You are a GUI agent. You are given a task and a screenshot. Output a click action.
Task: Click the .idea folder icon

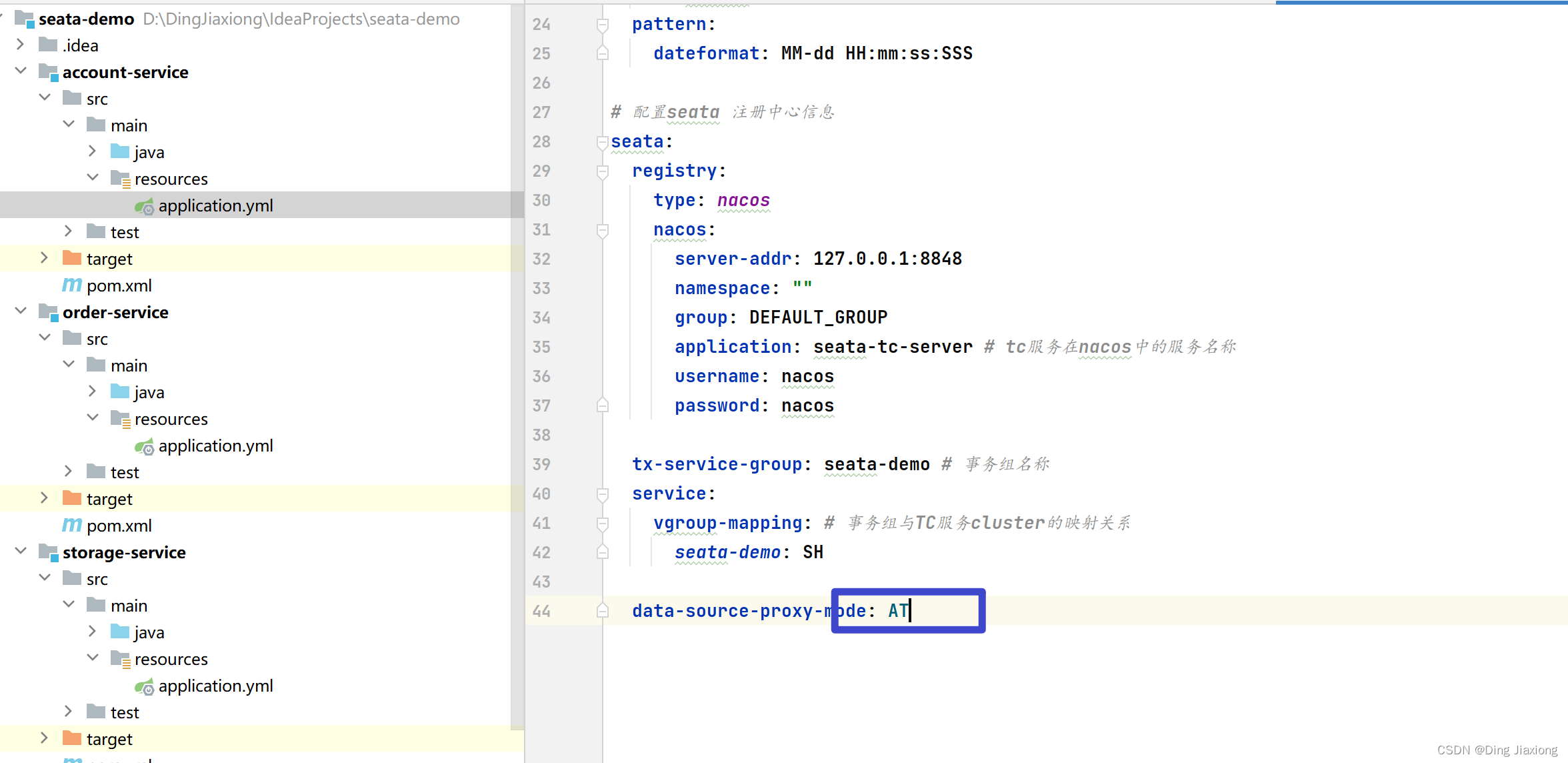click(x=48, y=44)
